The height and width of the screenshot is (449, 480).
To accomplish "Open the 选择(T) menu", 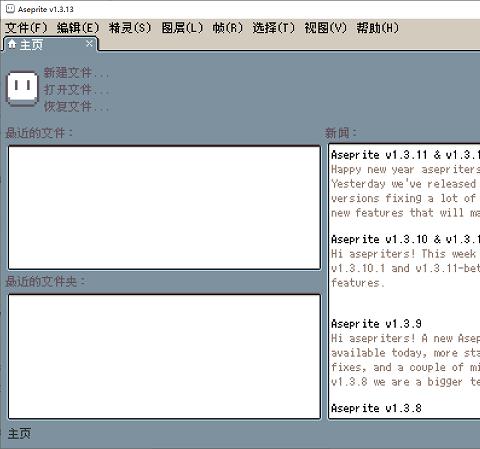I will coord(274,28).
